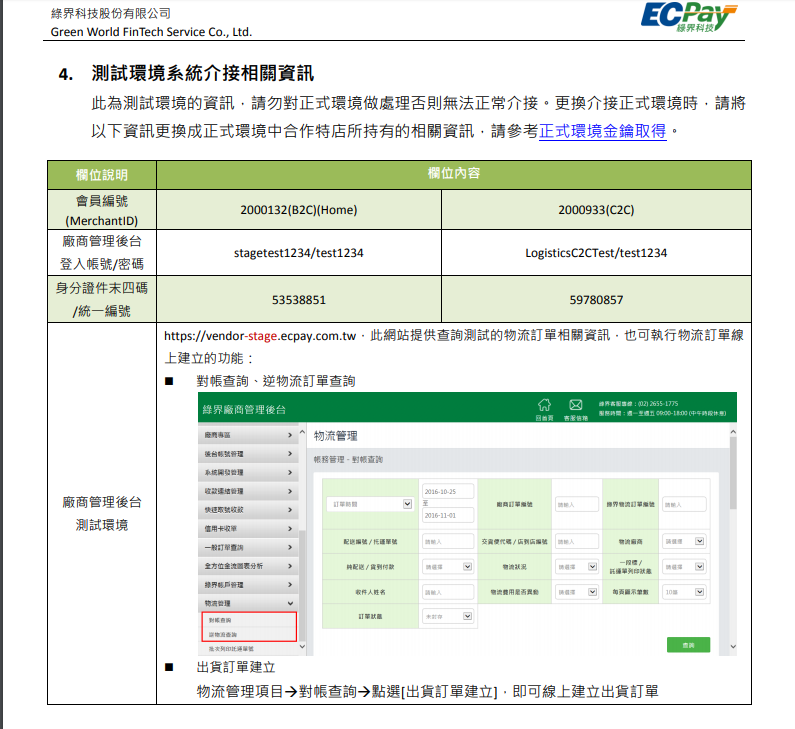This screenshot has width=795, height=729.
Task: Open the 純配送 / 貨到付款 dropdown
Action: coord(448,567)
